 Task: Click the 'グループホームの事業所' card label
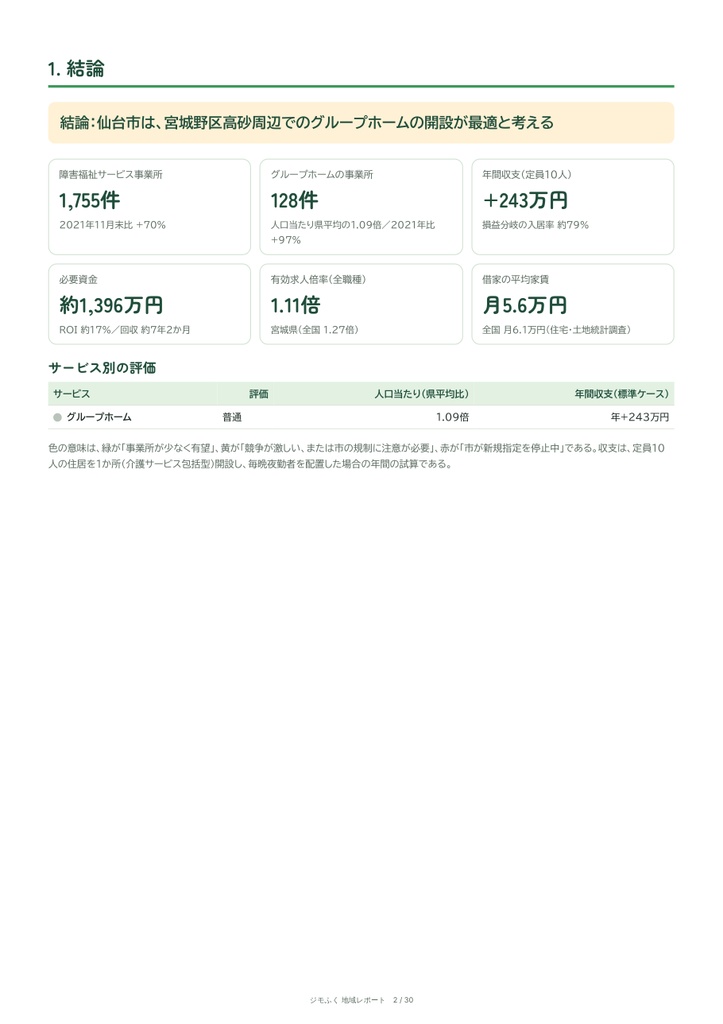coord(322,174)
